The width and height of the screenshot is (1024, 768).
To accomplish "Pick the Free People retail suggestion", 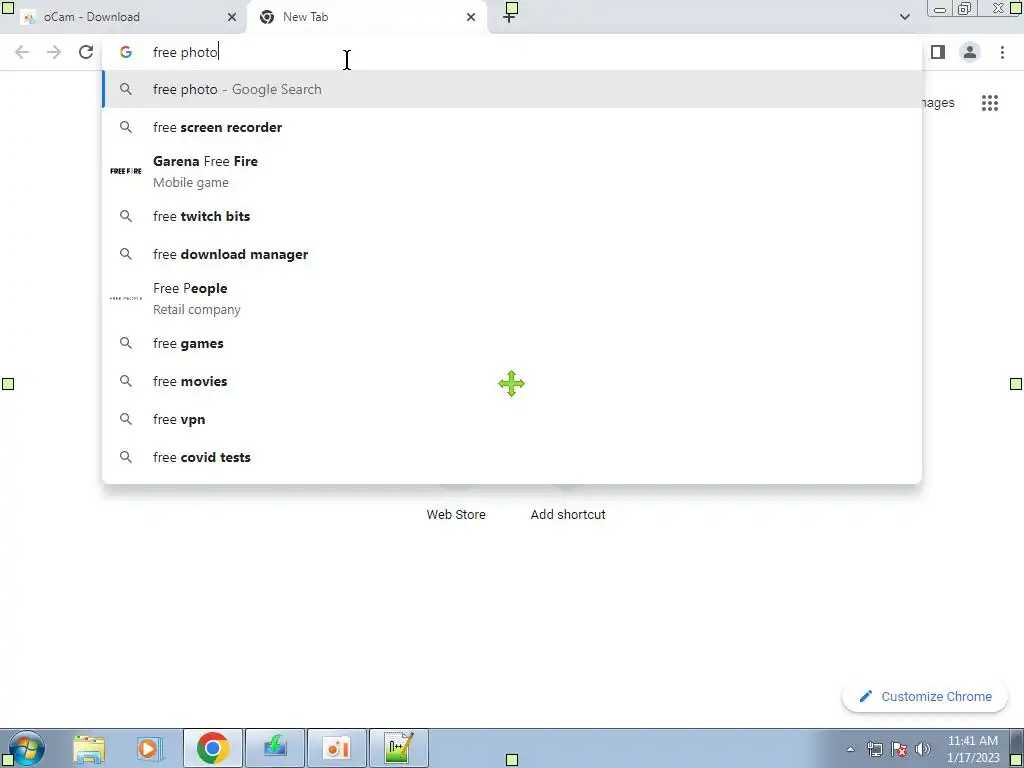I will (512, 298).
